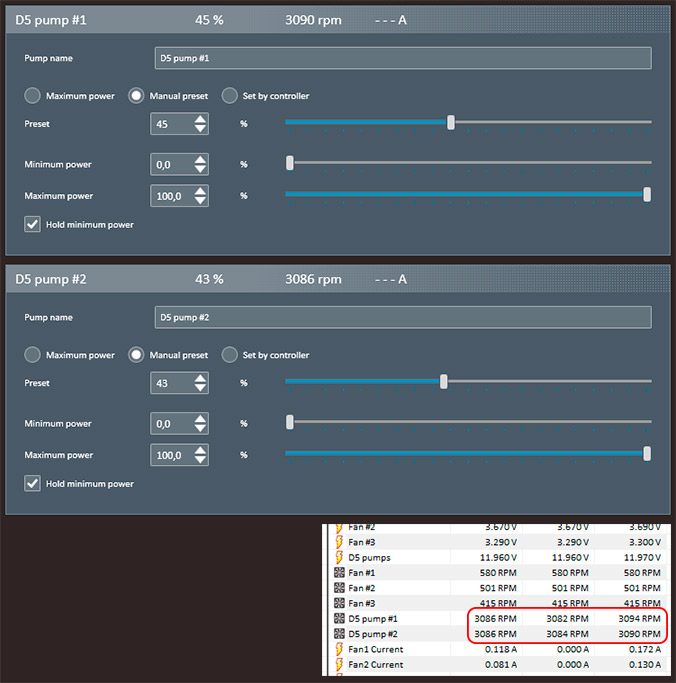Click the lightning icon next to Fan #3 voltage
This screenshot has height=683, width=676.
tap(339, 542)
